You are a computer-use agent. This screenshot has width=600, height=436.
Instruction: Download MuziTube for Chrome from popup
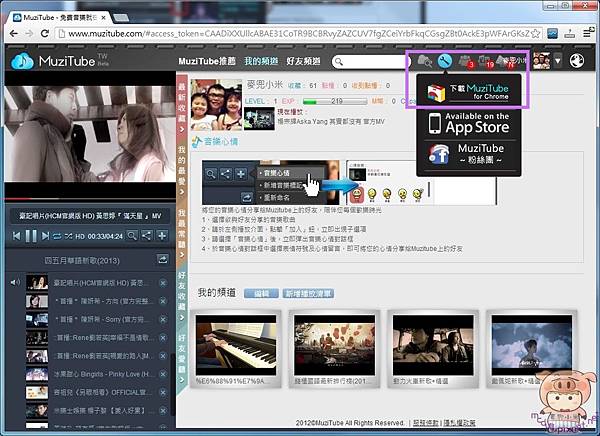tap(470, 92)
